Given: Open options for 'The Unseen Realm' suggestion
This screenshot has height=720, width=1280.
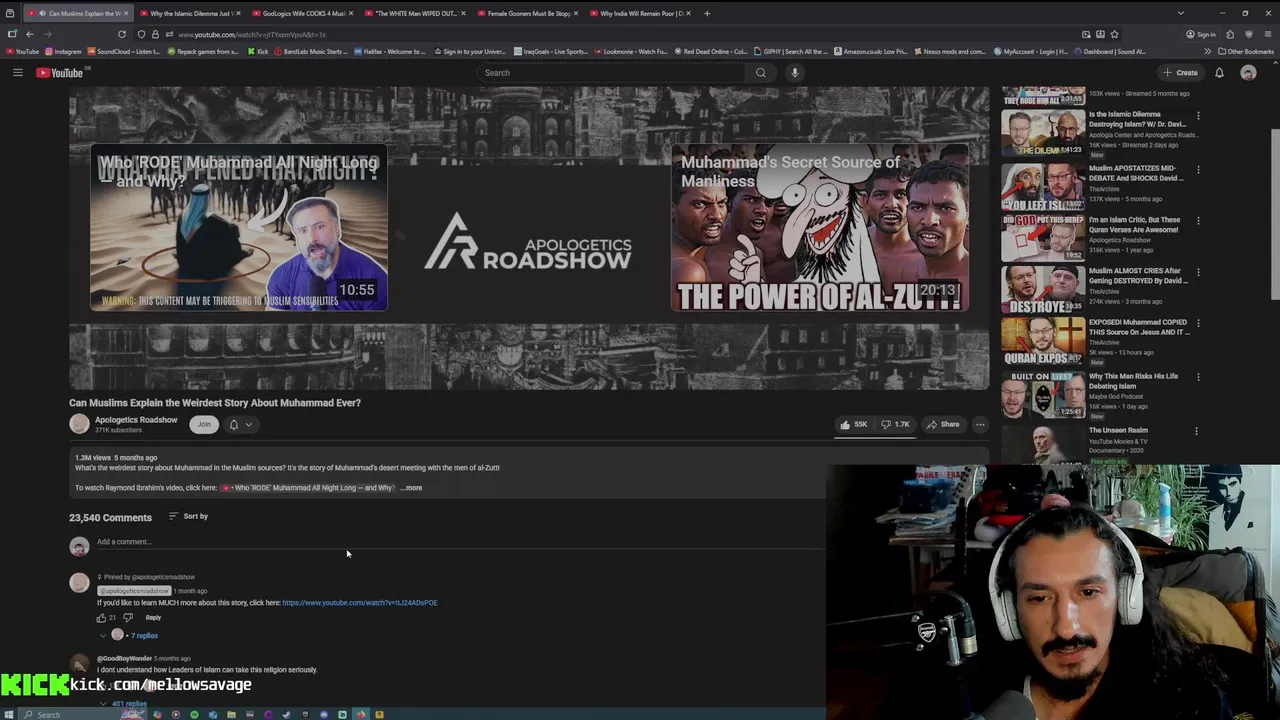Looking at the screenshot, I should click(1198, 431).
